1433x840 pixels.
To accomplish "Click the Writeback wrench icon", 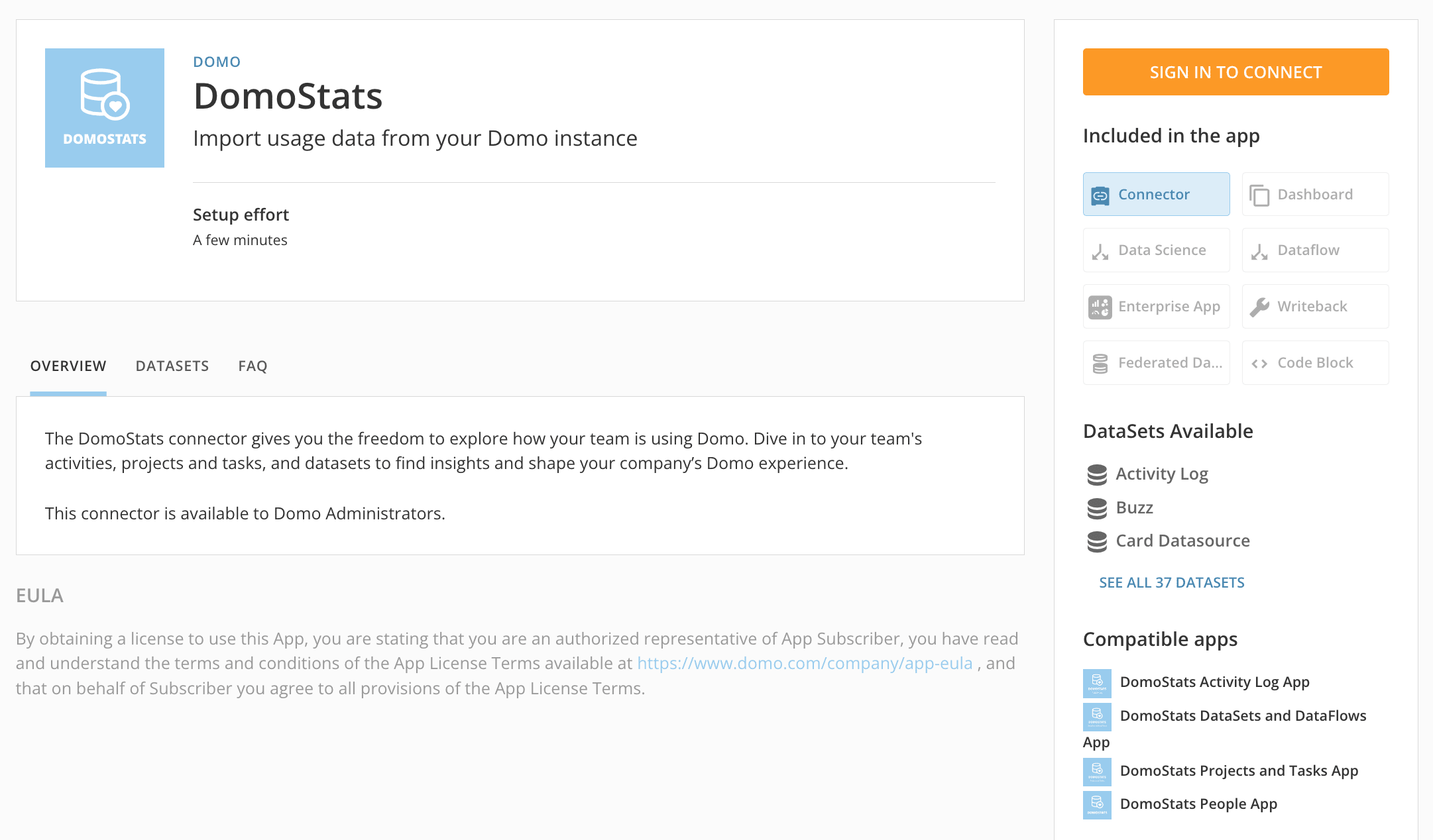I will 1259,307.
